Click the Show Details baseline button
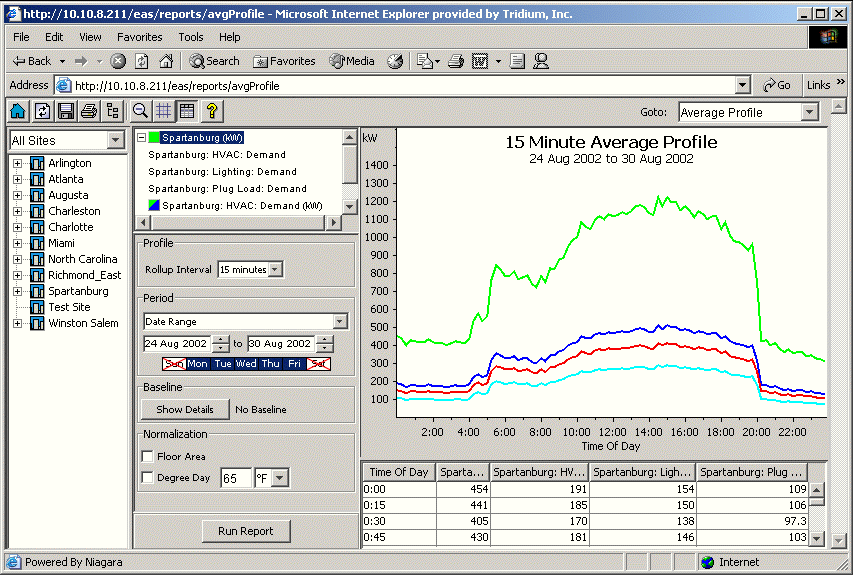This screenshot has height=575, width=853. coord(185,409)
